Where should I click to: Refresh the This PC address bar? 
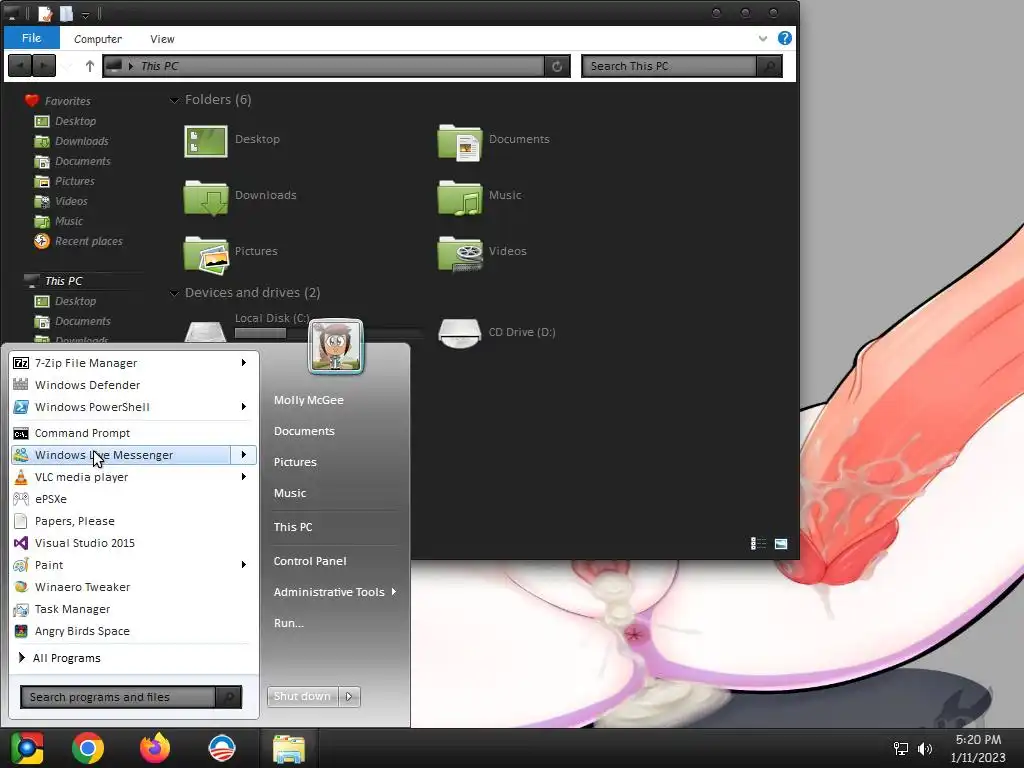(557, 66)
